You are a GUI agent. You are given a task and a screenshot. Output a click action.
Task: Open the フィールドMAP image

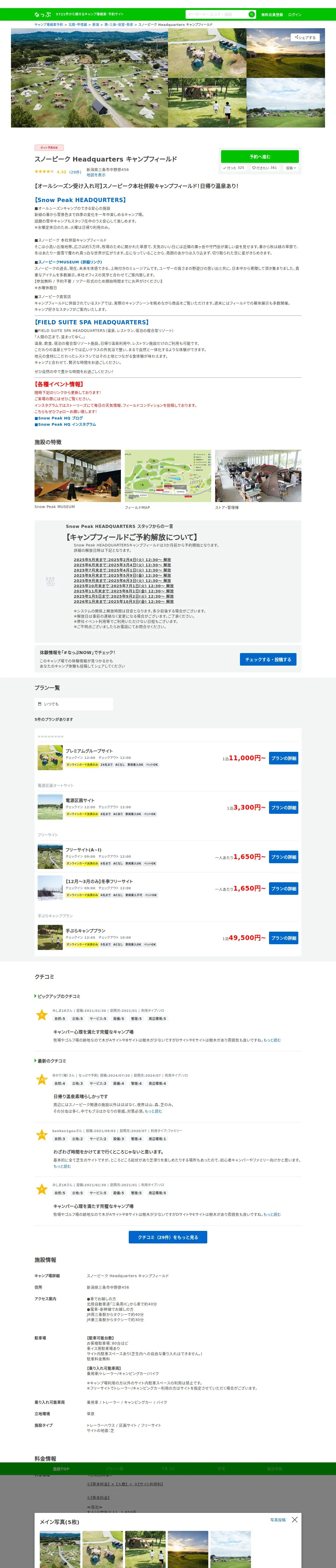click(x=168, y=476)
